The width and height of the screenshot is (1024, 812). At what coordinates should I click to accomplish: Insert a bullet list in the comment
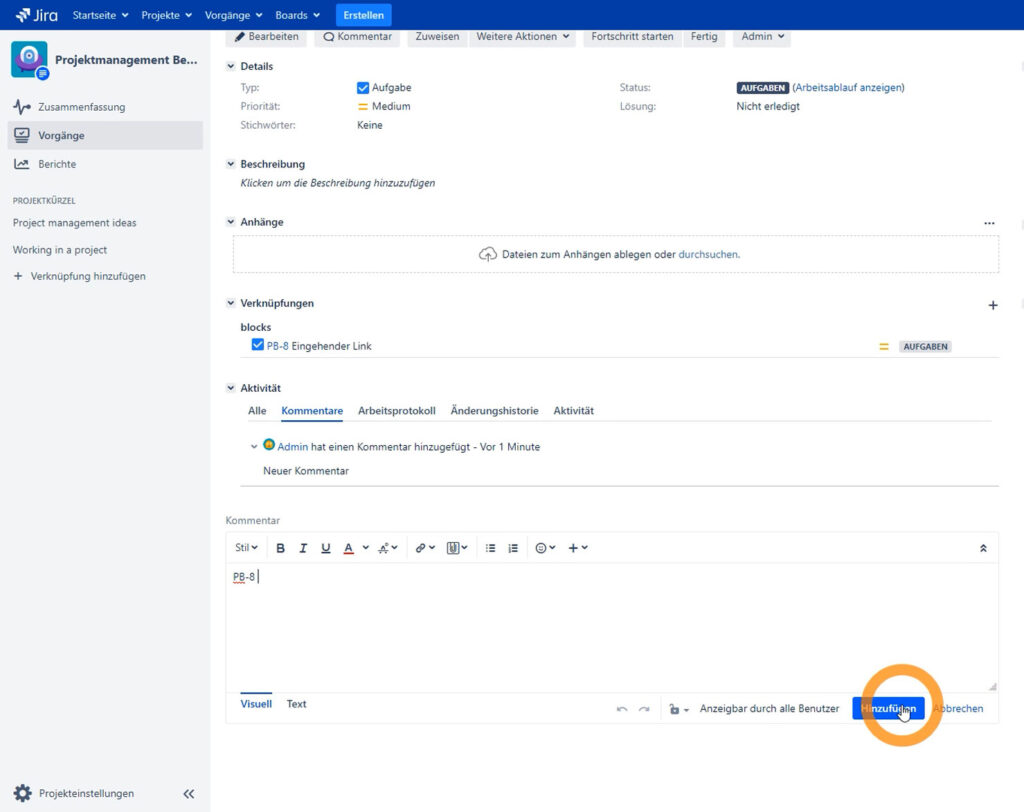click(x=490, y=547)
